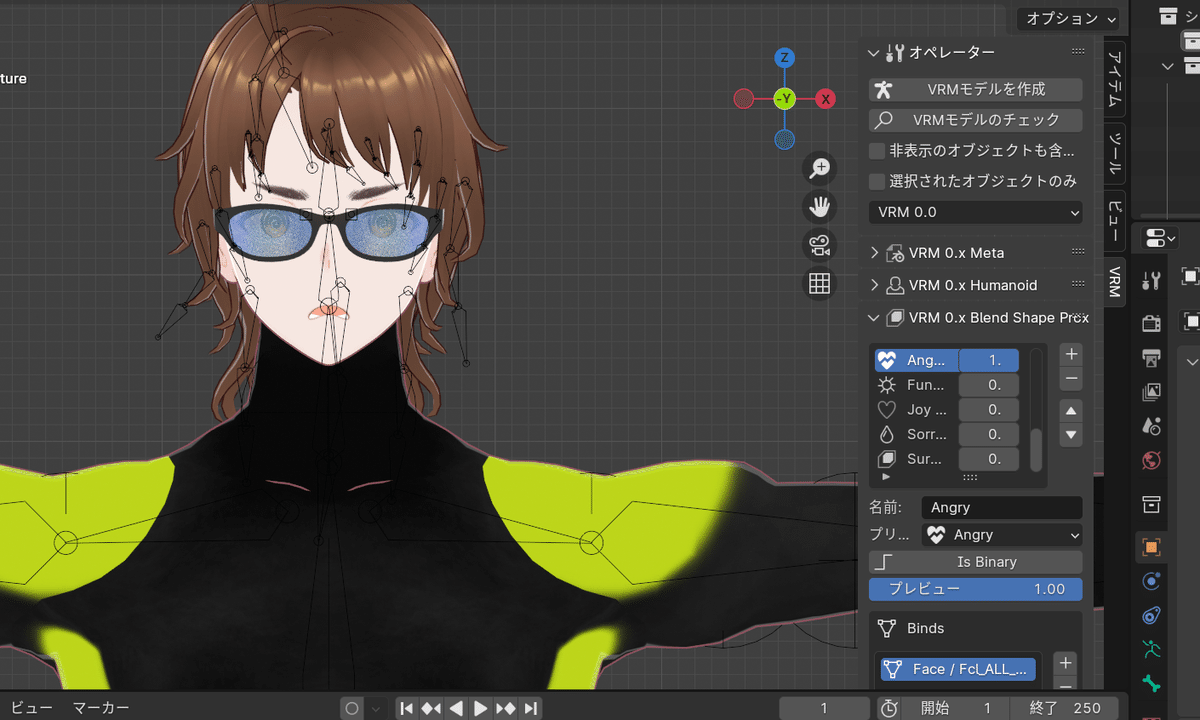
Task: Open the Tool properties tab (wrench icon)
Action: click(1151, 281)
